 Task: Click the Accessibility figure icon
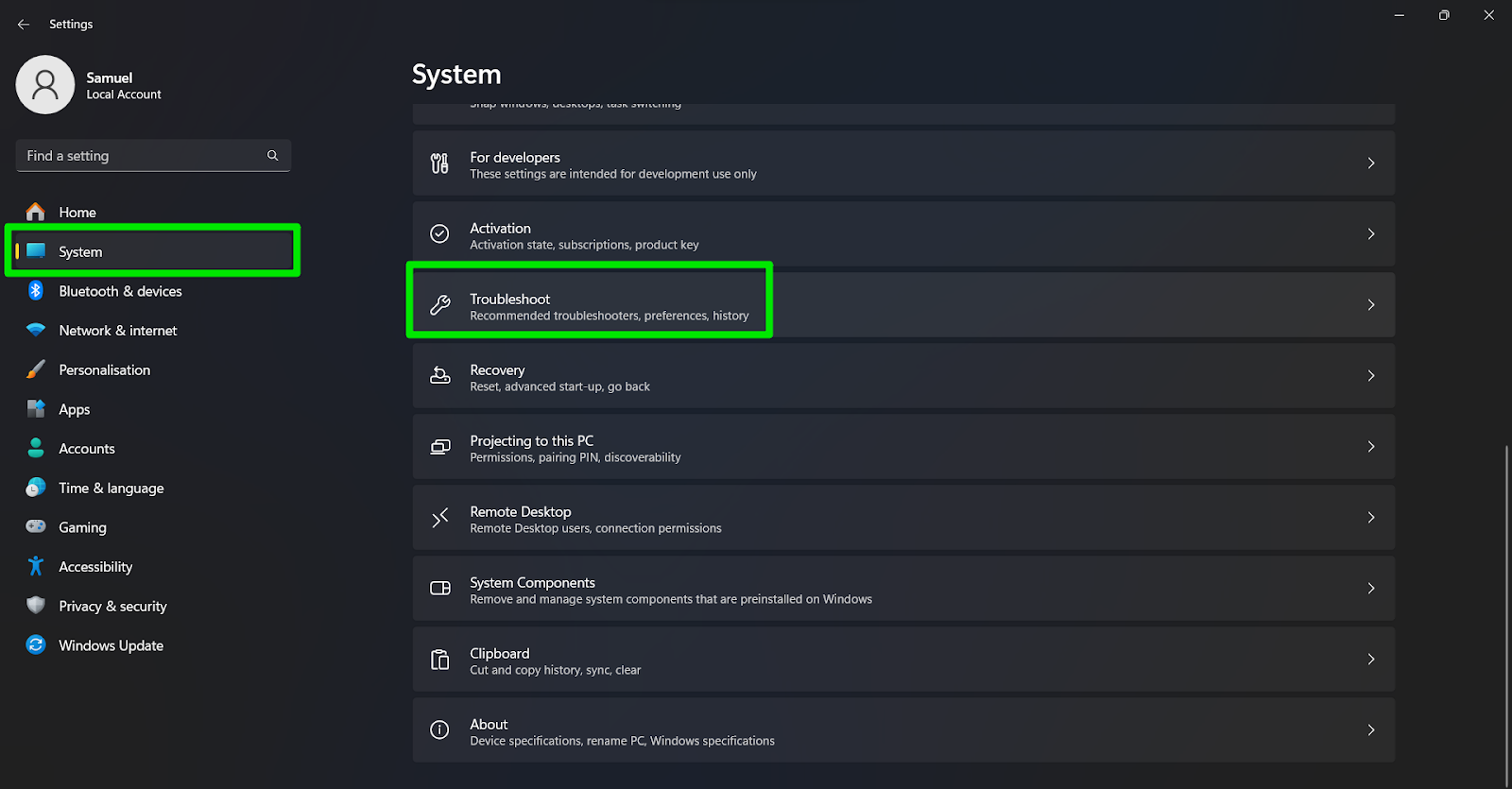36,566
